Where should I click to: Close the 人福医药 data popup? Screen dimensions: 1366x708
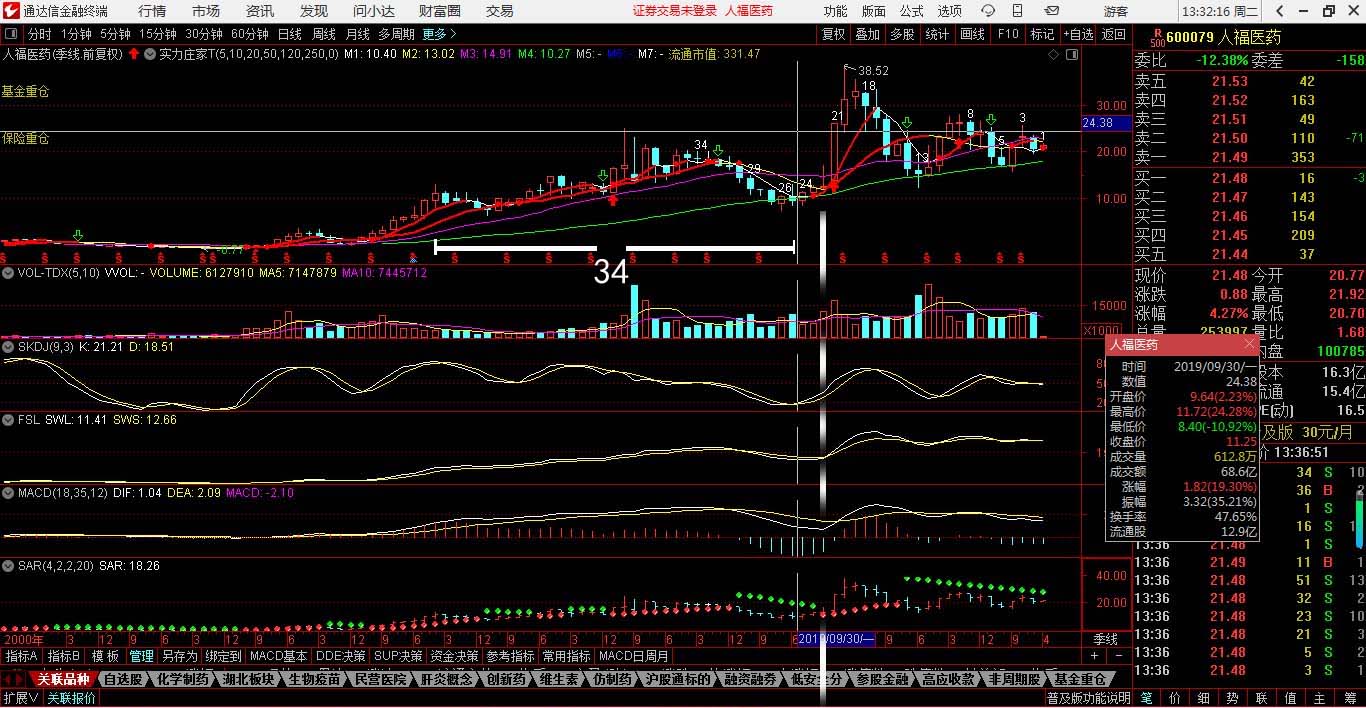tap(1249, 344)
